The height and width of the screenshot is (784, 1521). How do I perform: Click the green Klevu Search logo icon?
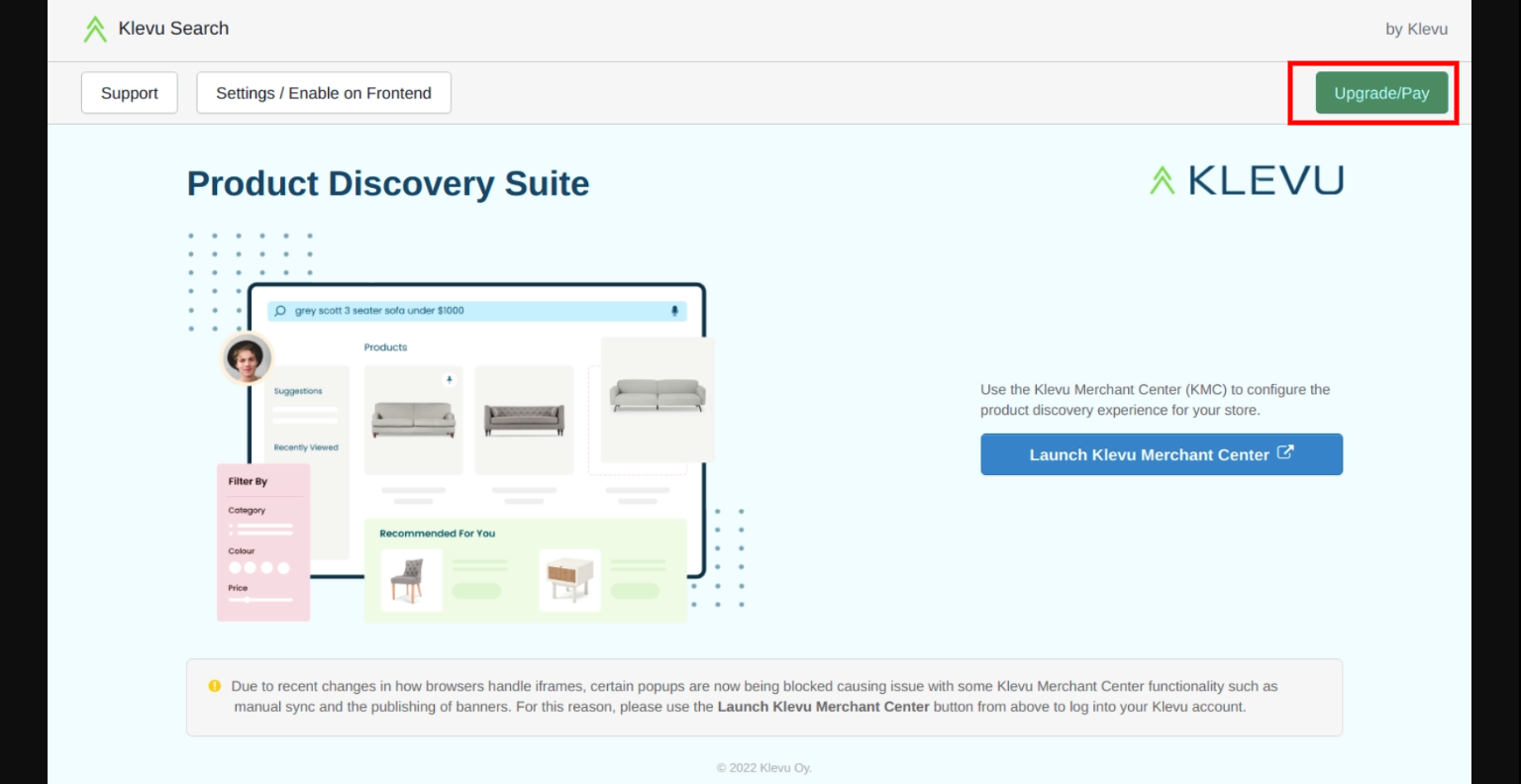click(95, 29)
